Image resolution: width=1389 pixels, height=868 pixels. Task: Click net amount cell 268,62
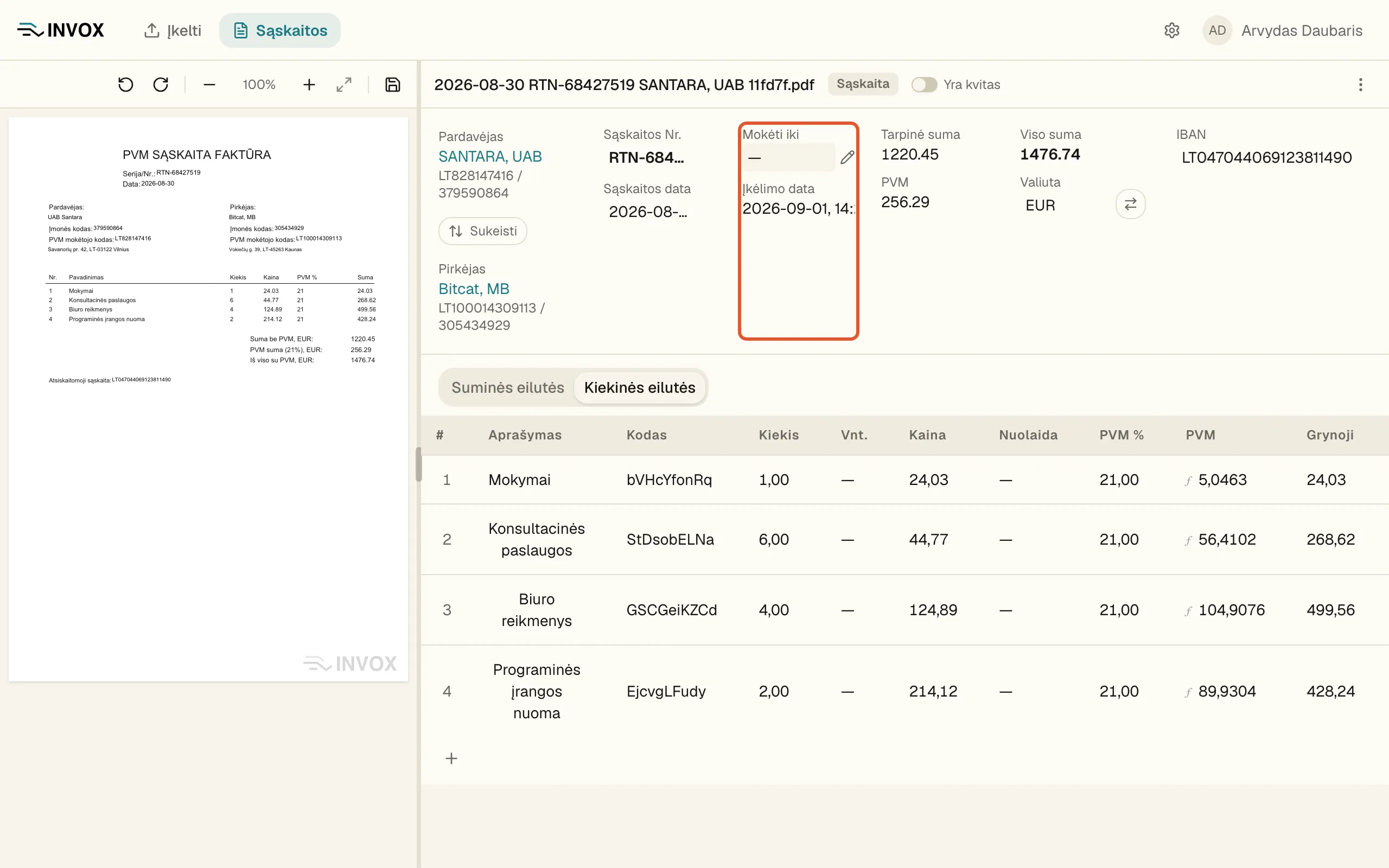(x=1330, y=540)
